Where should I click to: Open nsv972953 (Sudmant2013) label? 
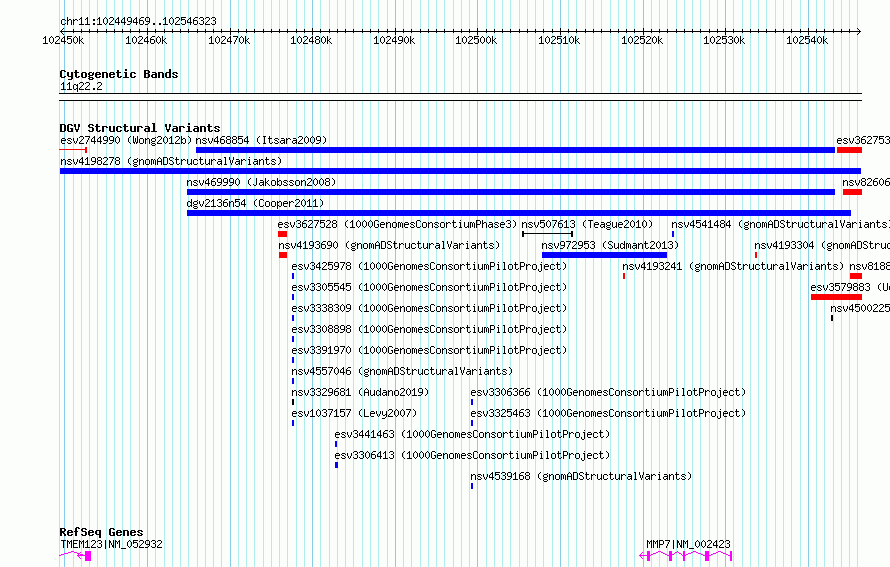tap(610, 245)
